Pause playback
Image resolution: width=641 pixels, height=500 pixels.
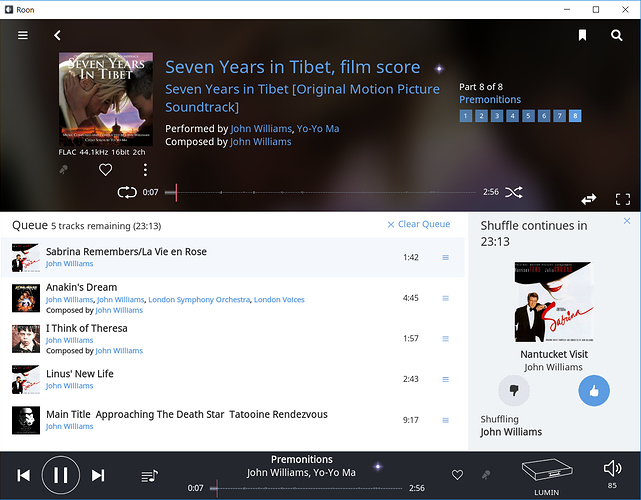point(61,475)
